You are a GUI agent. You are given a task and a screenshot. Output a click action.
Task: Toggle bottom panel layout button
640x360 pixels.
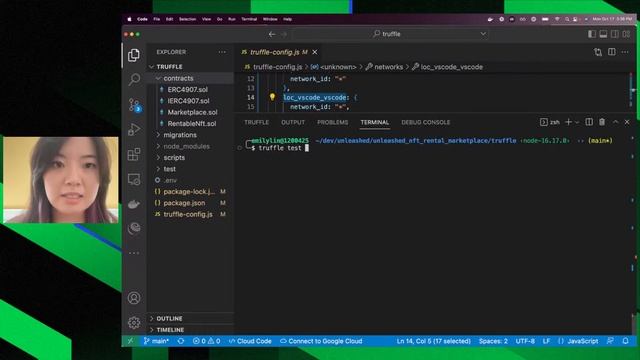pyautogui.click(x=603, y=34)
